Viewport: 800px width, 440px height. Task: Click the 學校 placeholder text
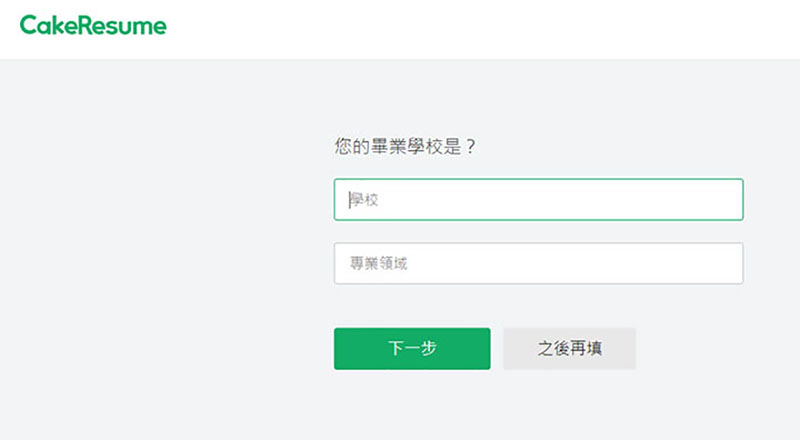364,200
